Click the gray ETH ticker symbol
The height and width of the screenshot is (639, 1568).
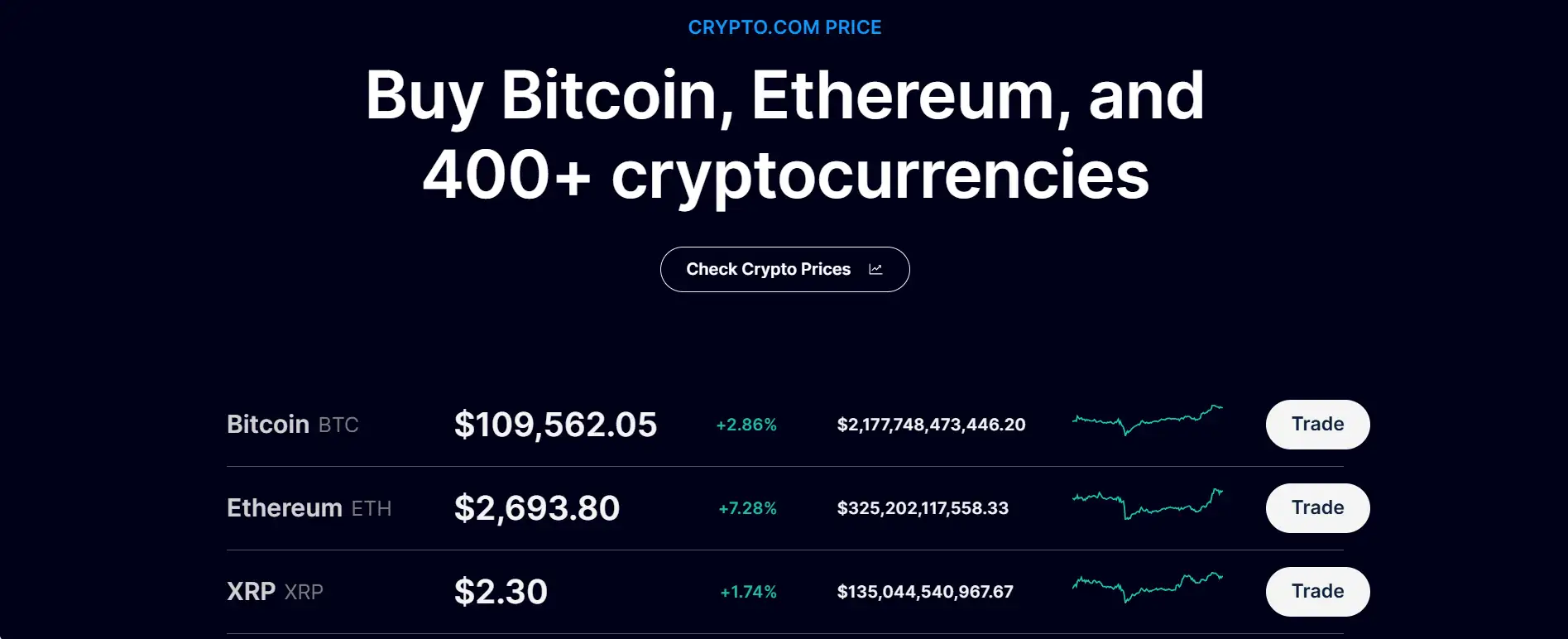point(372,509)
